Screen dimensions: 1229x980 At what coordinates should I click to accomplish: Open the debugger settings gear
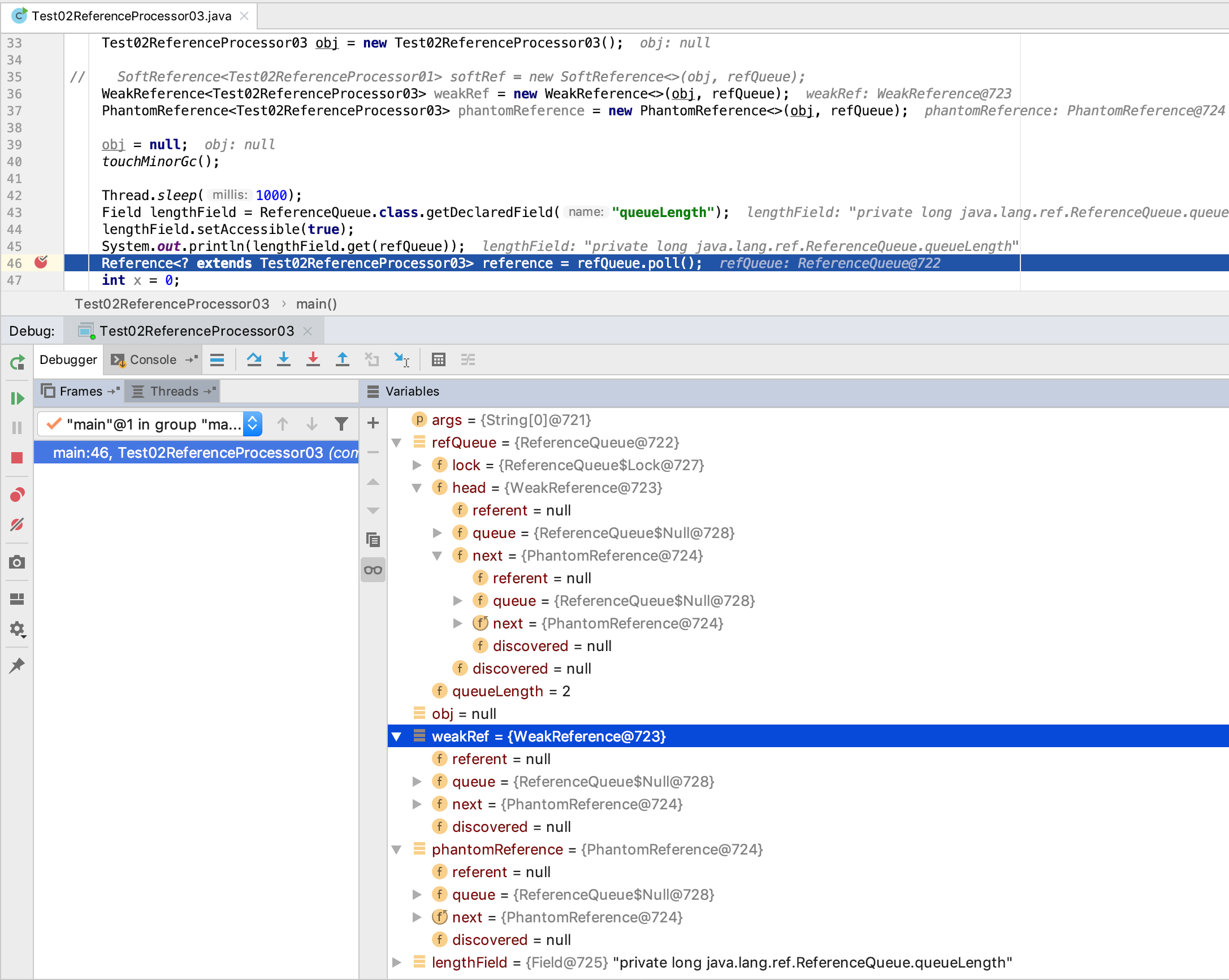[x=17, y=629]
